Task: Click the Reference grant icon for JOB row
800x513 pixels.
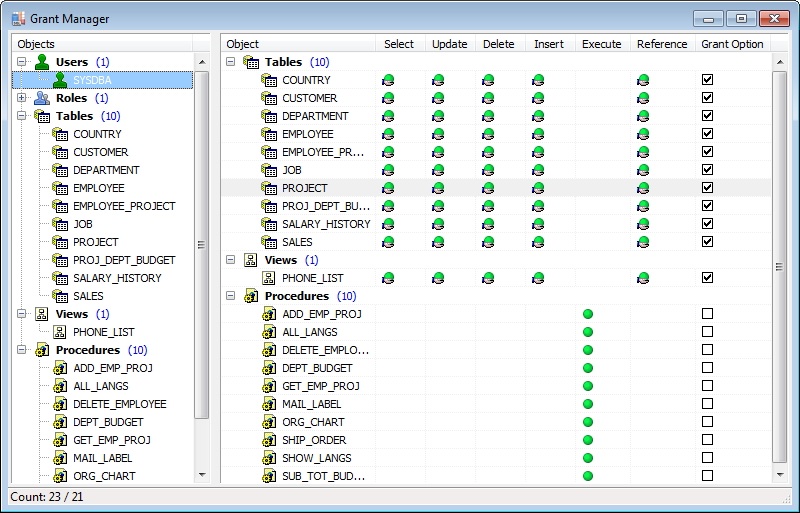Action: pyautogui.click(x=643, y=170)
